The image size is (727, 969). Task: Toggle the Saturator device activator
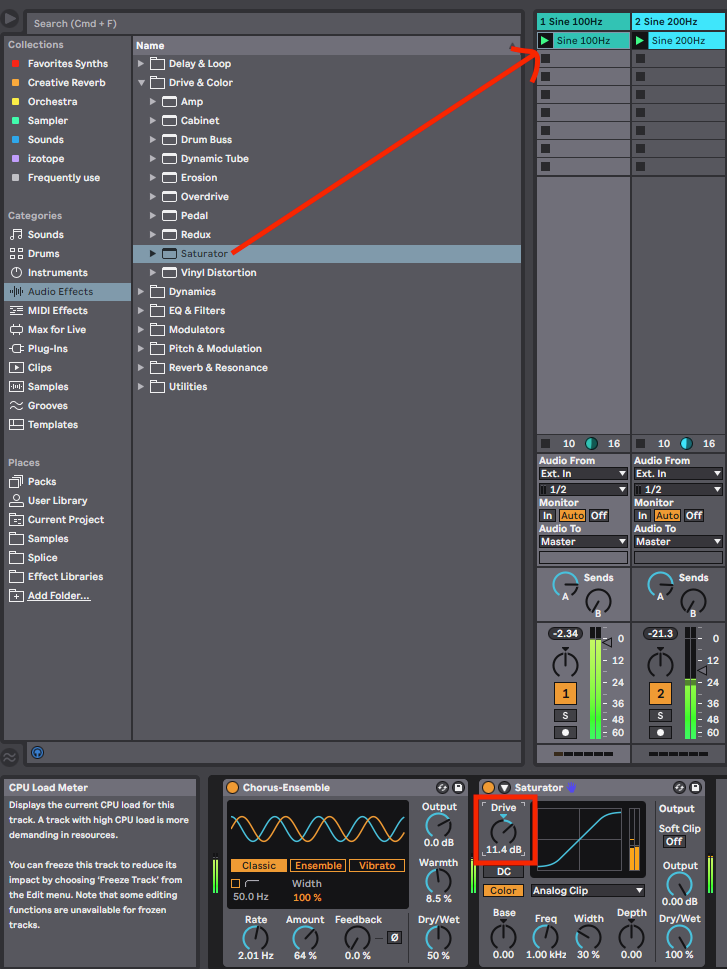[x=488, y=787]
